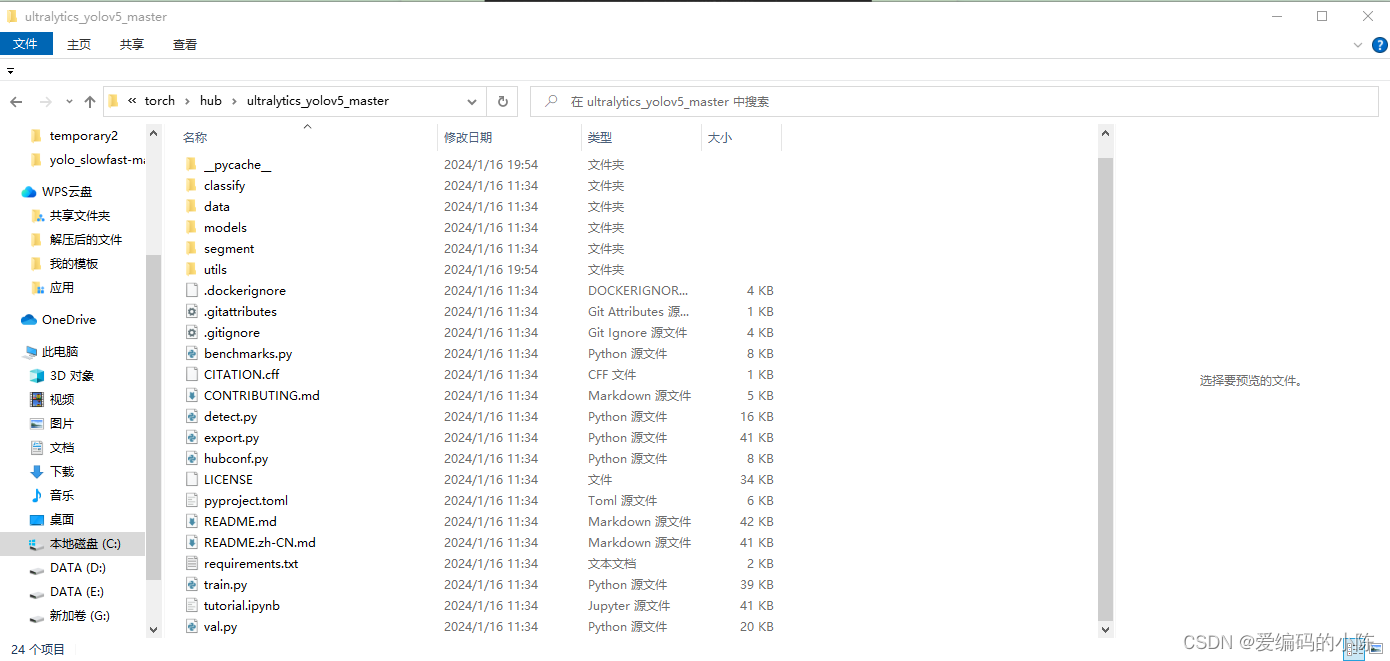Click the file list vertical scrollbar

[x=1105, y=380]
